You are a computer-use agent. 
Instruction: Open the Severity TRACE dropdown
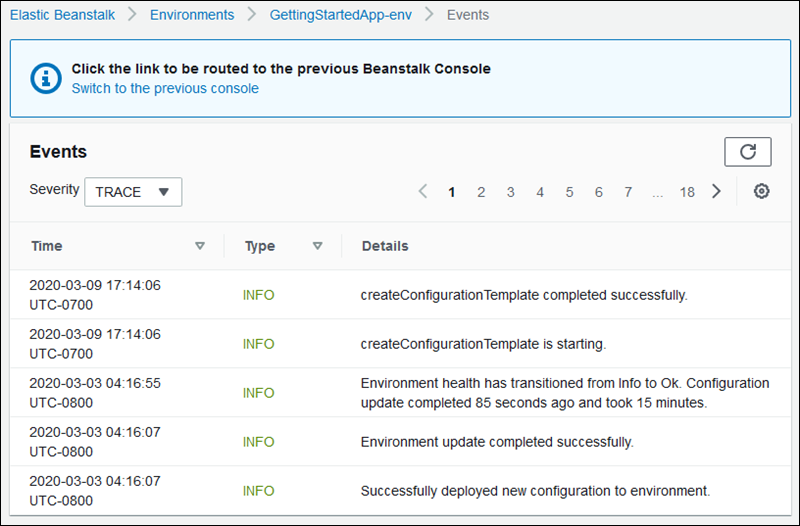pos(133,192)
